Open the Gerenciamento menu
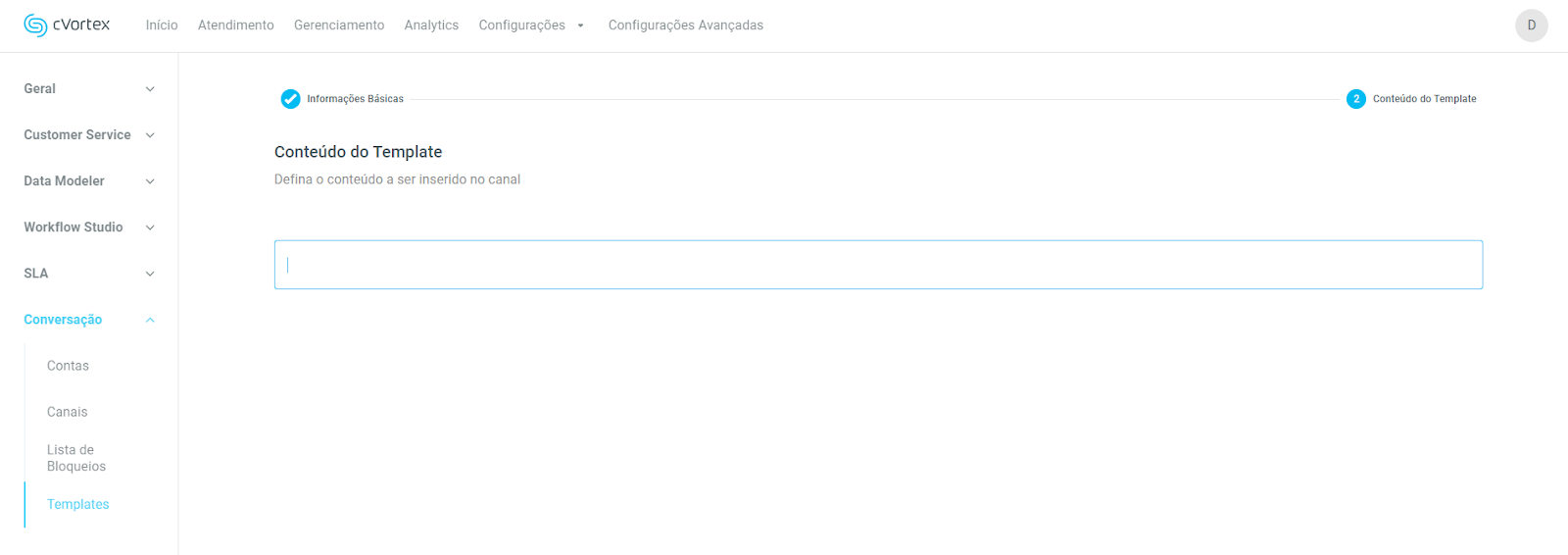 [x=339, y=25]
